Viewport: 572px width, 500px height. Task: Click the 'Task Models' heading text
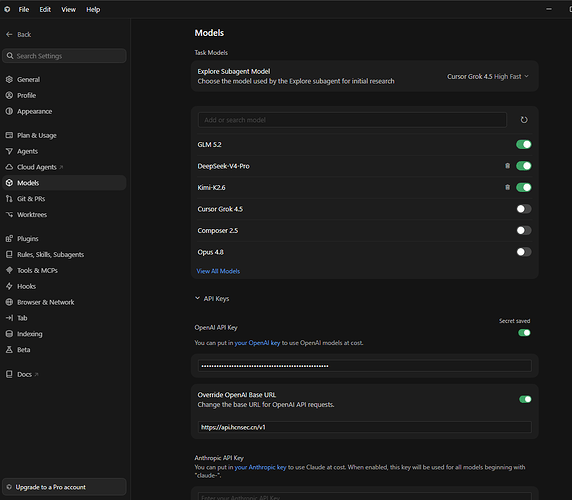211,53
